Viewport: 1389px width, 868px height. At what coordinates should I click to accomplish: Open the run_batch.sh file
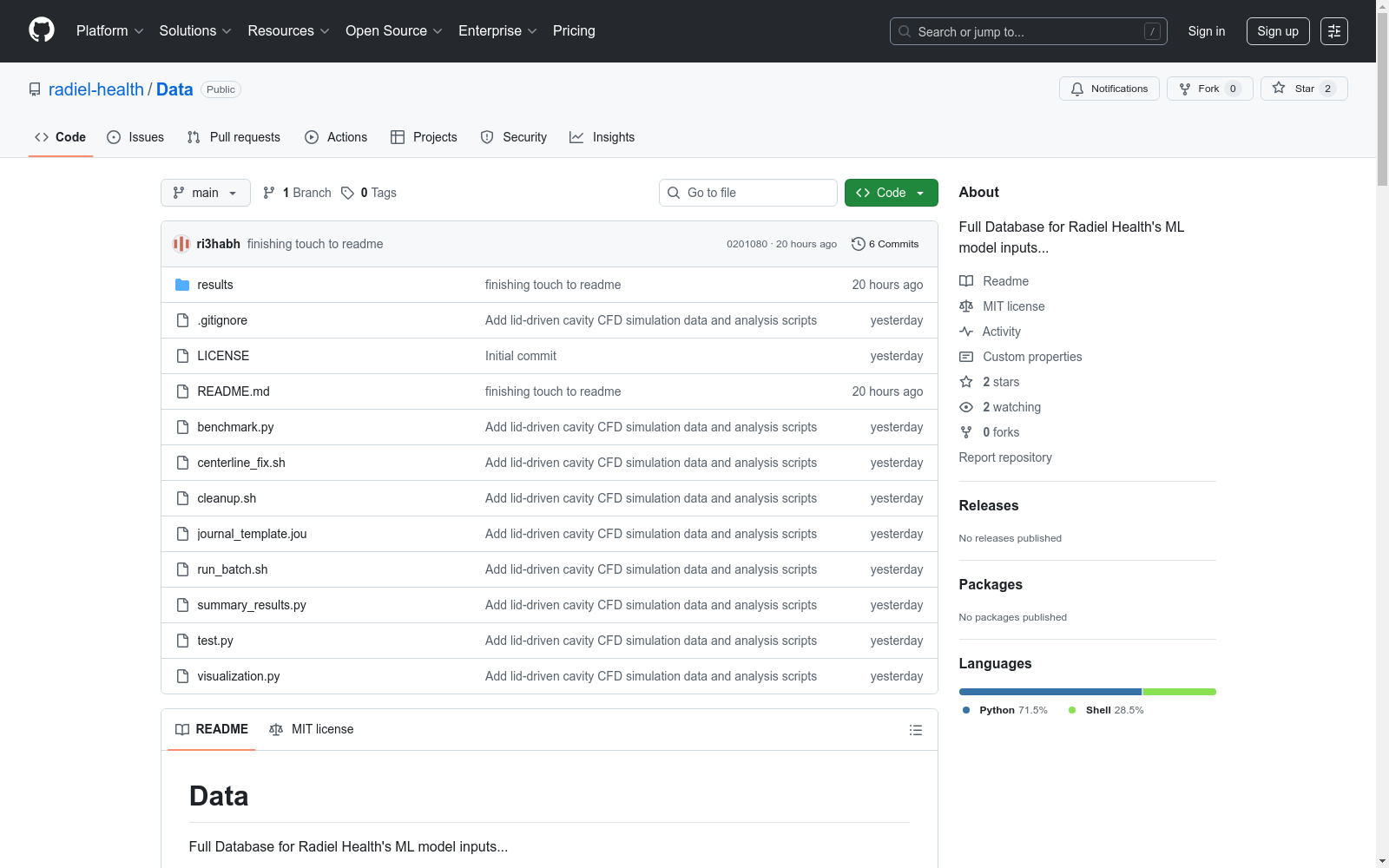click(x=233, y=569)
